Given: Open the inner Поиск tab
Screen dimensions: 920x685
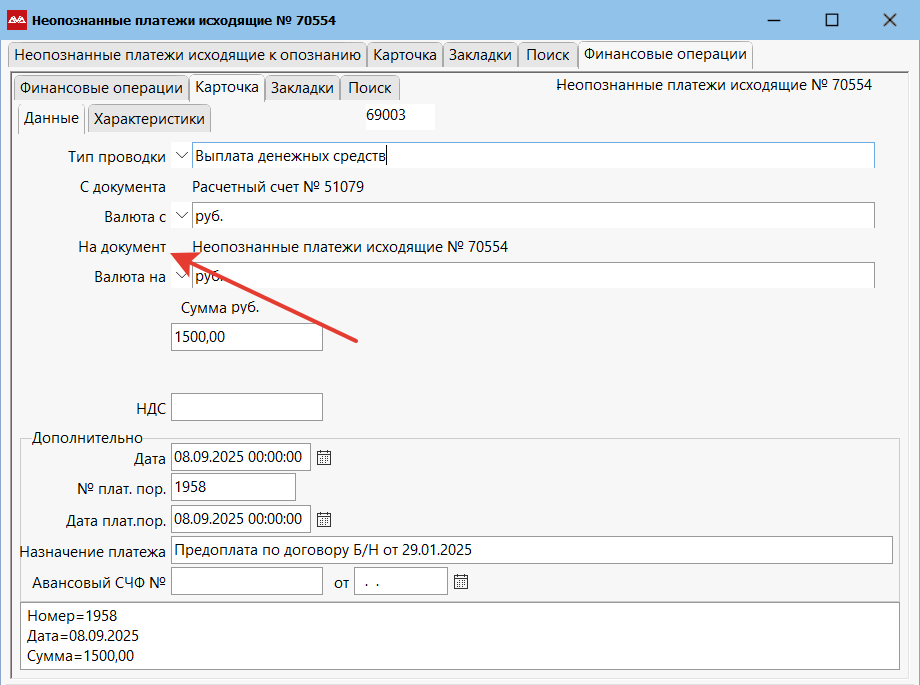Looking at the screenshot, I should 370,88.
